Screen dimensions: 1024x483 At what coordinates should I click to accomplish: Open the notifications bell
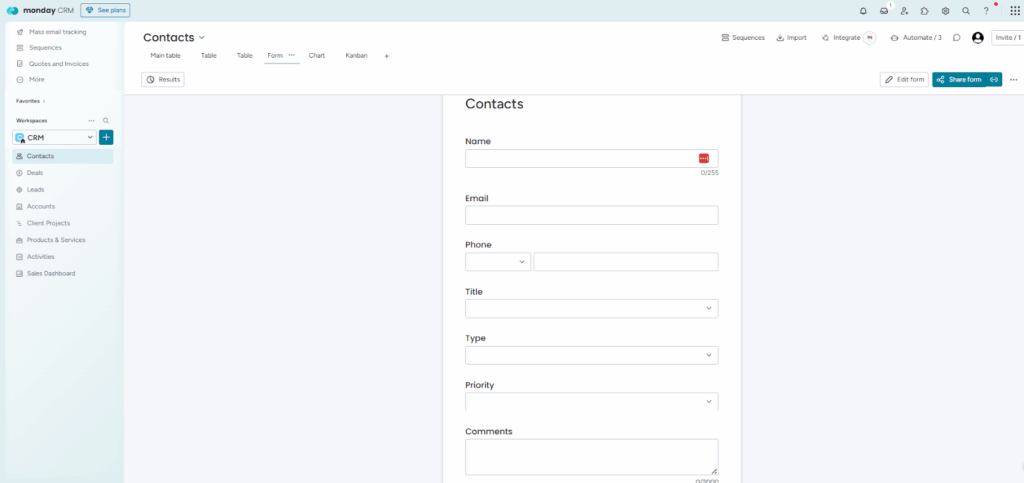863,11
